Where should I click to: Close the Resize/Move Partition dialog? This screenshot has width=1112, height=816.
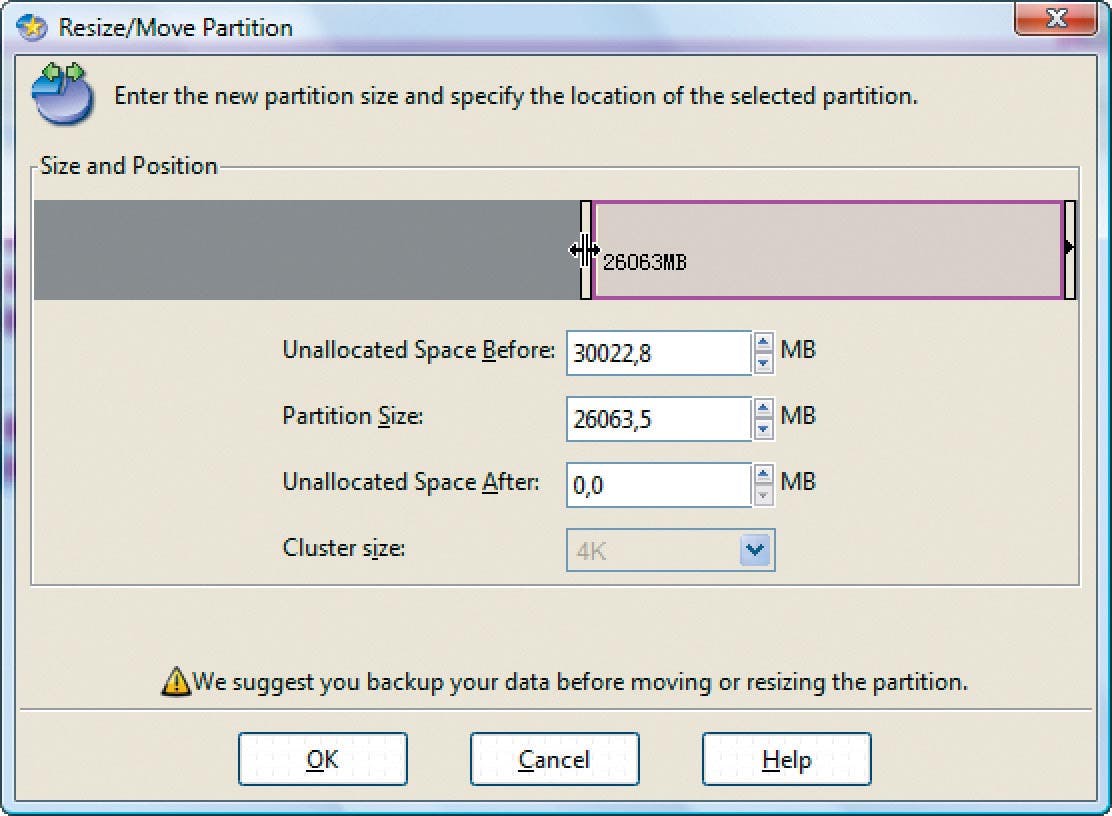point(1056,20)
